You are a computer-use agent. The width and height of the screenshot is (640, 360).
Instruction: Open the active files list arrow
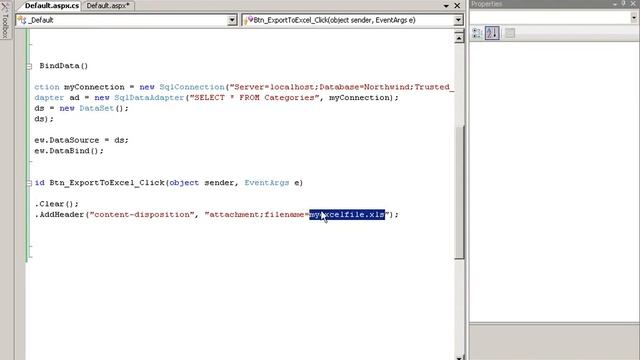click(x=446, y=6)
